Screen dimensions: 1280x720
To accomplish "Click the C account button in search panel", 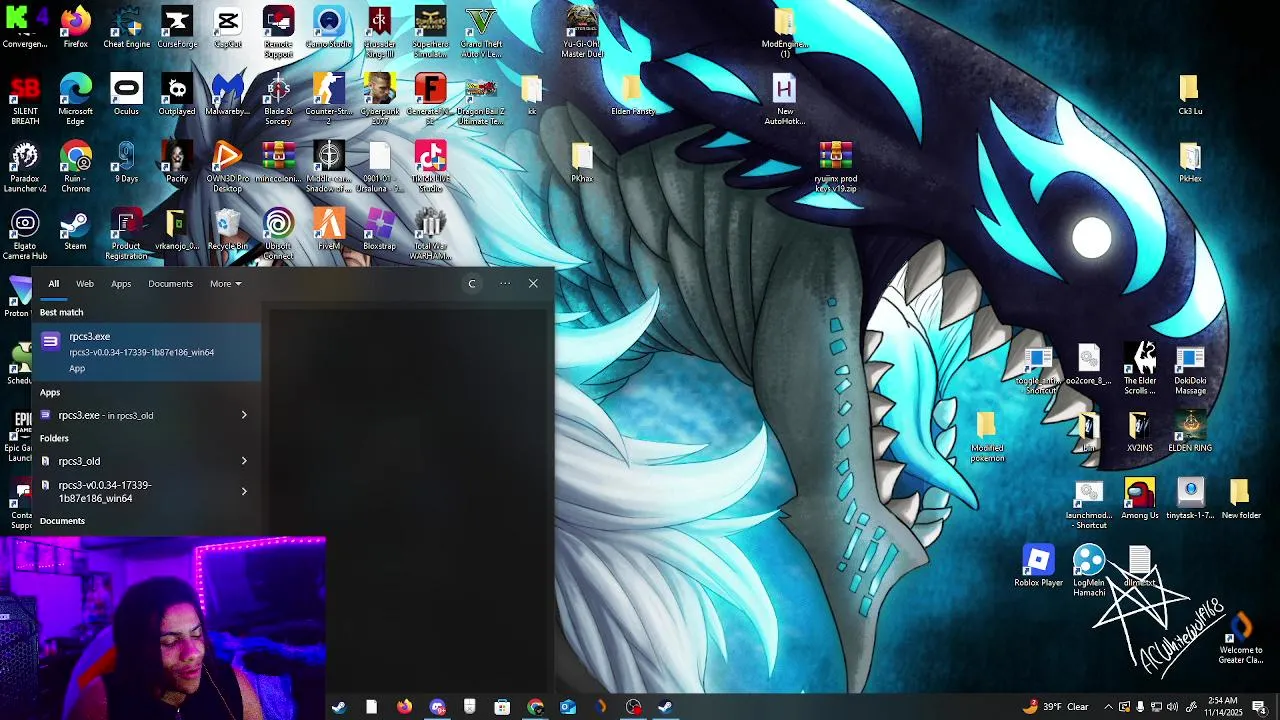I will point(472,283).
